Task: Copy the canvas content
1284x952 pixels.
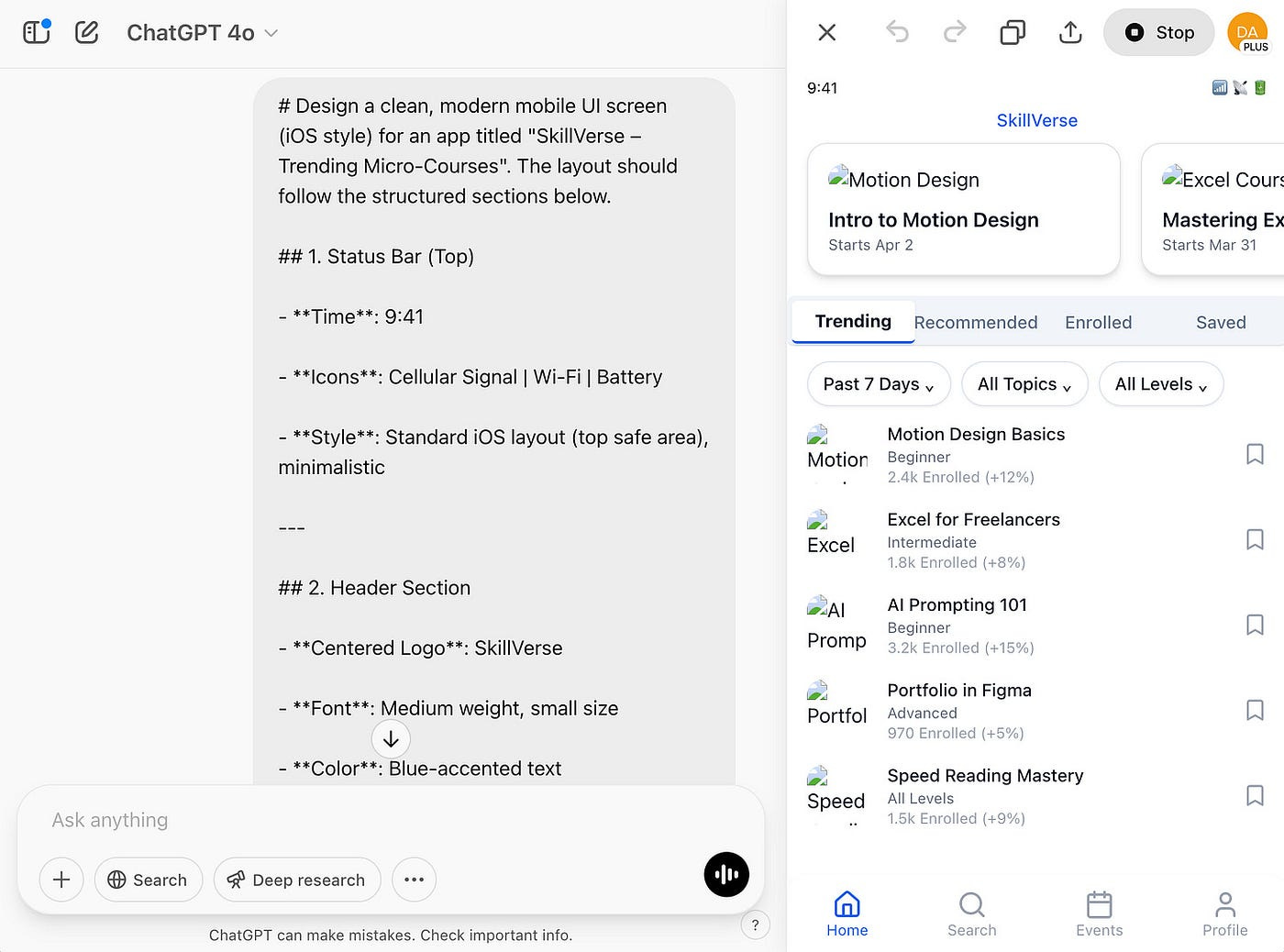Action: click(x=1013, y=33)
